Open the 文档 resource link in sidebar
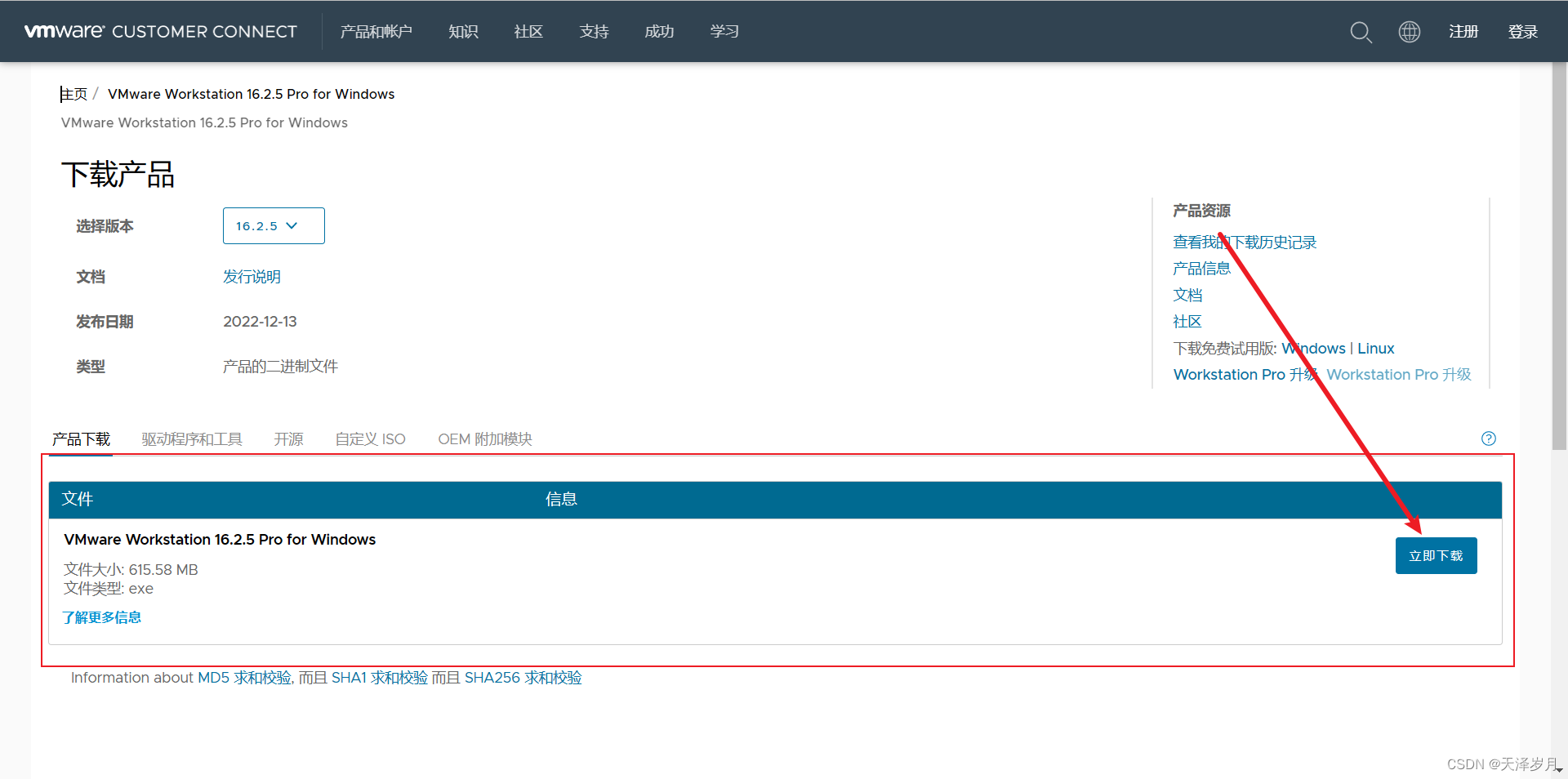 [1187, 295]
